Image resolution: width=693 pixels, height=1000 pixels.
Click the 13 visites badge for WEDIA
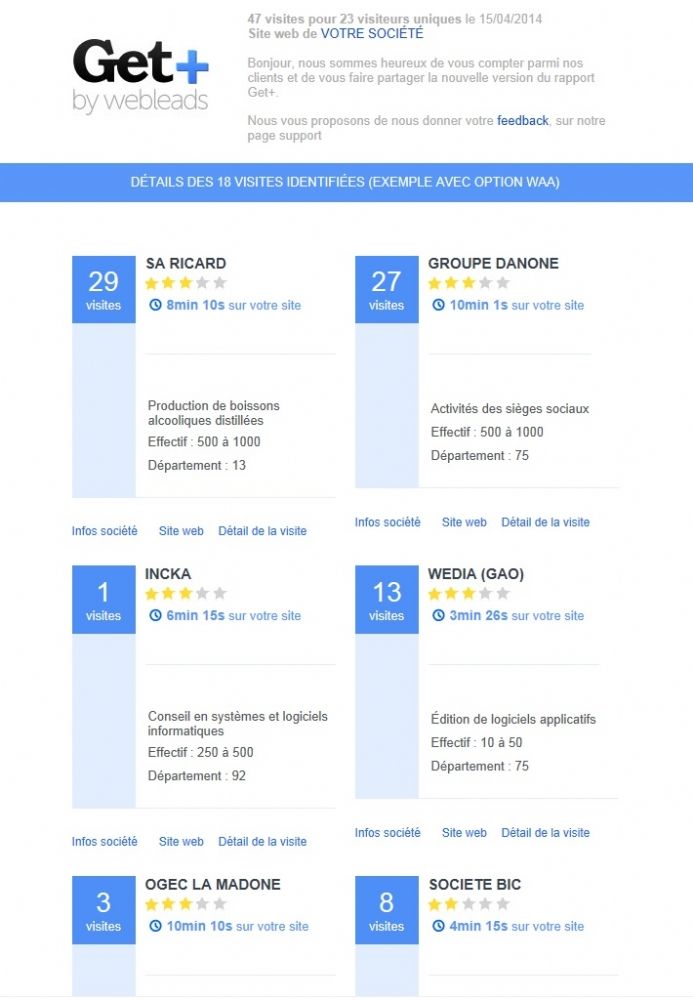(x=386, y=599)
